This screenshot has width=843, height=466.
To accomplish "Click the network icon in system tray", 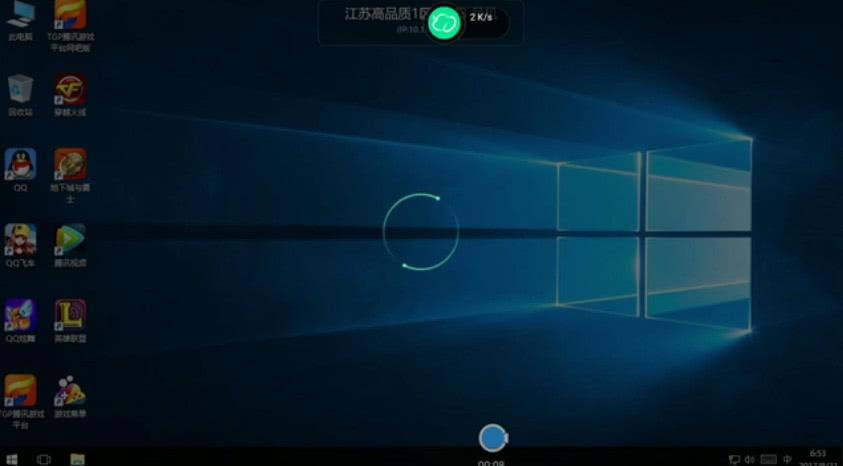I will [734, 460].
